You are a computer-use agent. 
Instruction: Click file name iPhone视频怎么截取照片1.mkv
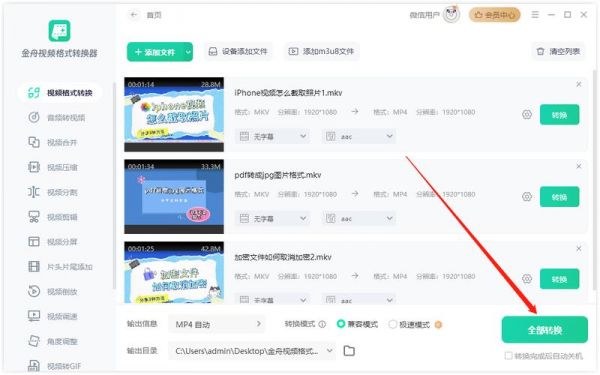(x=288, y=93)
